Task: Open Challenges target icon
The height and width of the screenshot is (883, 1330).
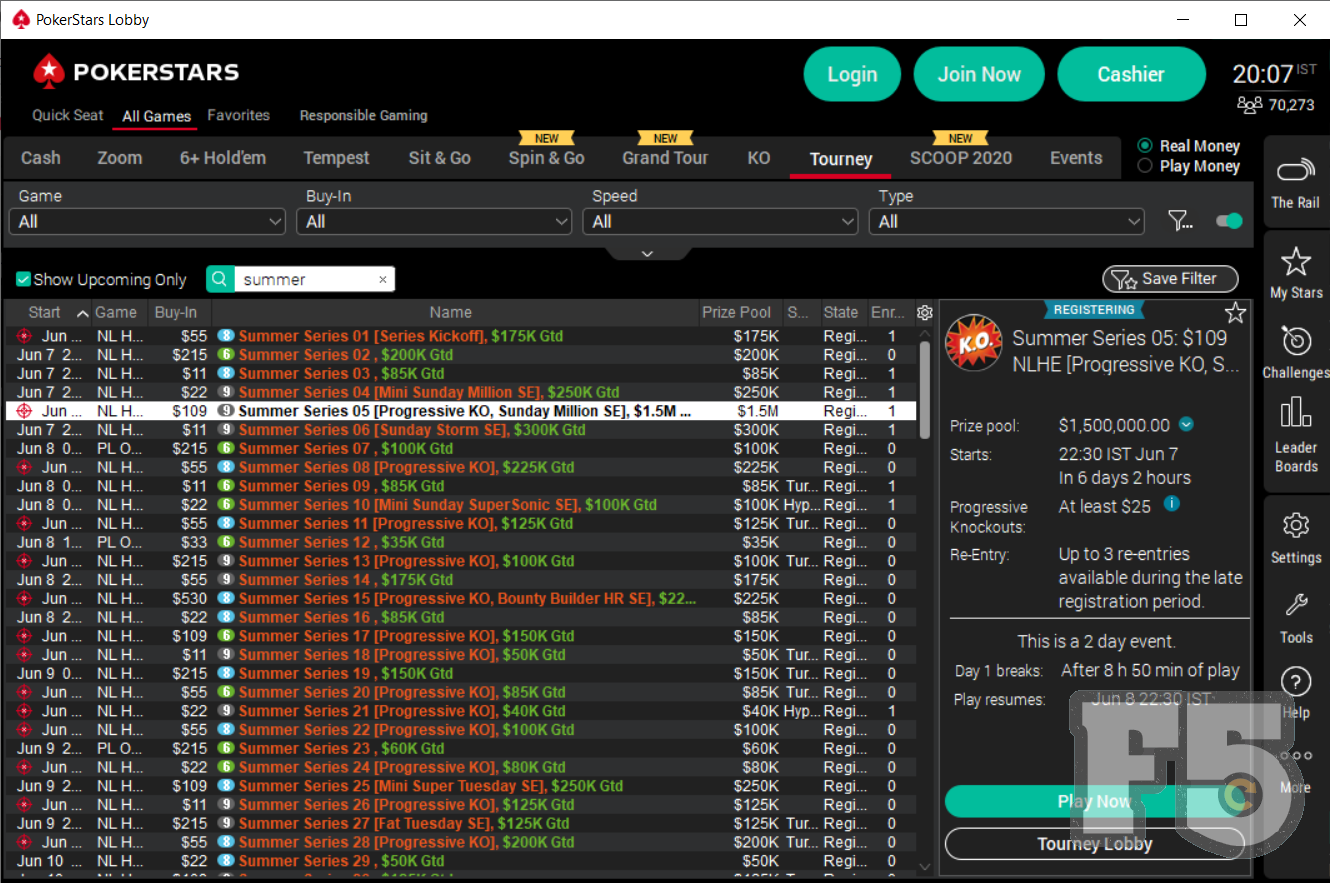Action: tap(1296, 342)
